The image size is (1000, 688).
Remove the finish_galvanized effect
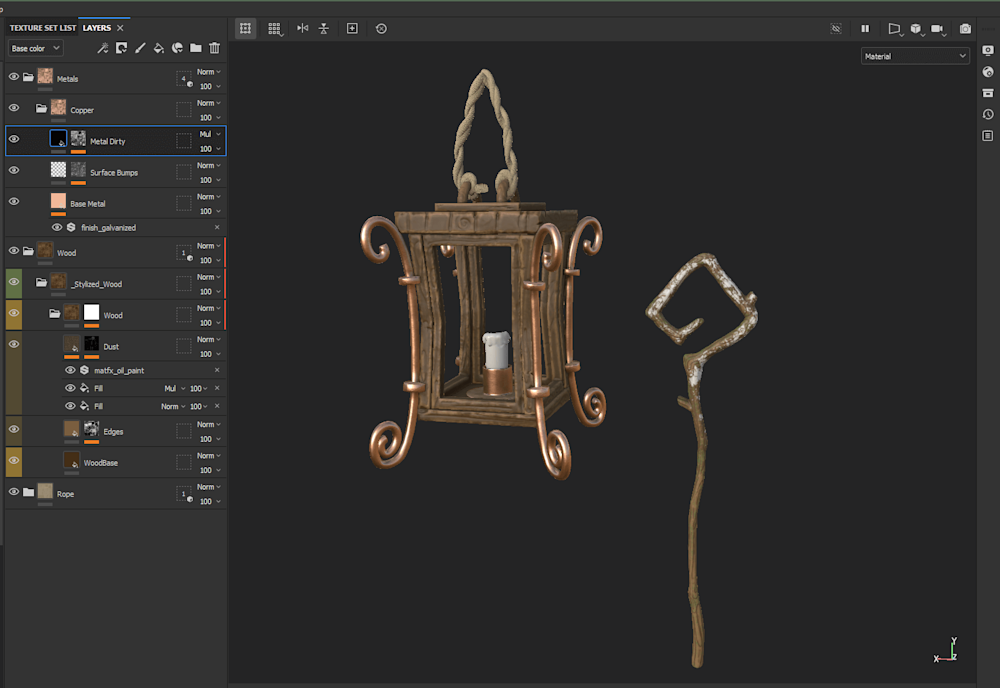click(x=217, y=228)
